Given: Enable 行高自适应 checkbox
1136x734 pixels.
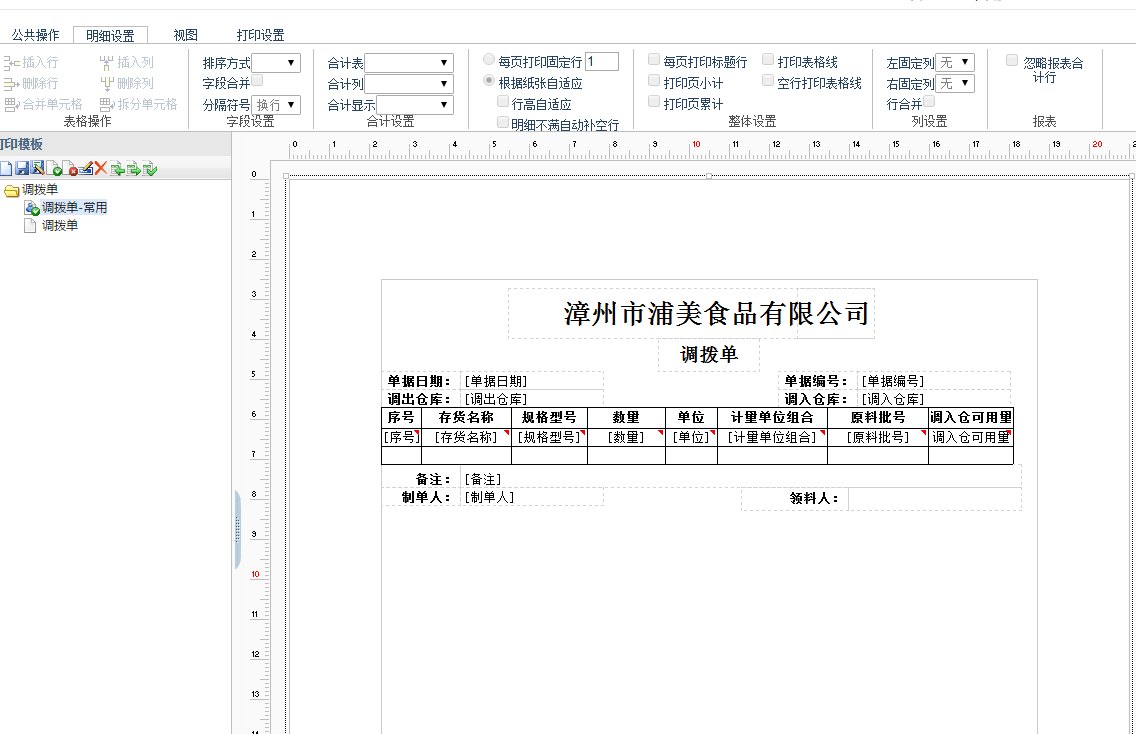Looking at the screenshot, I should 503,101.
